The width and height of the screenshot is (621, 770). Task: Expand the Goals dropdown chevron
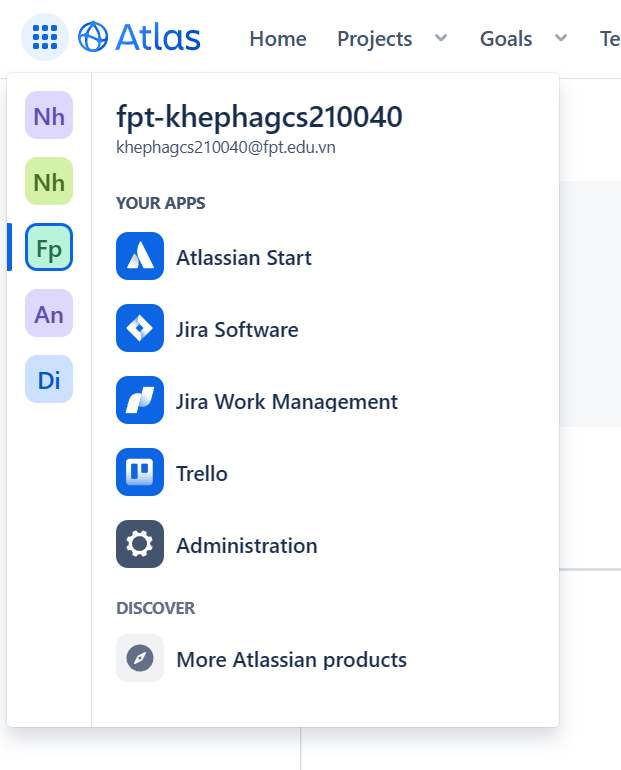[x=561, y=38]
